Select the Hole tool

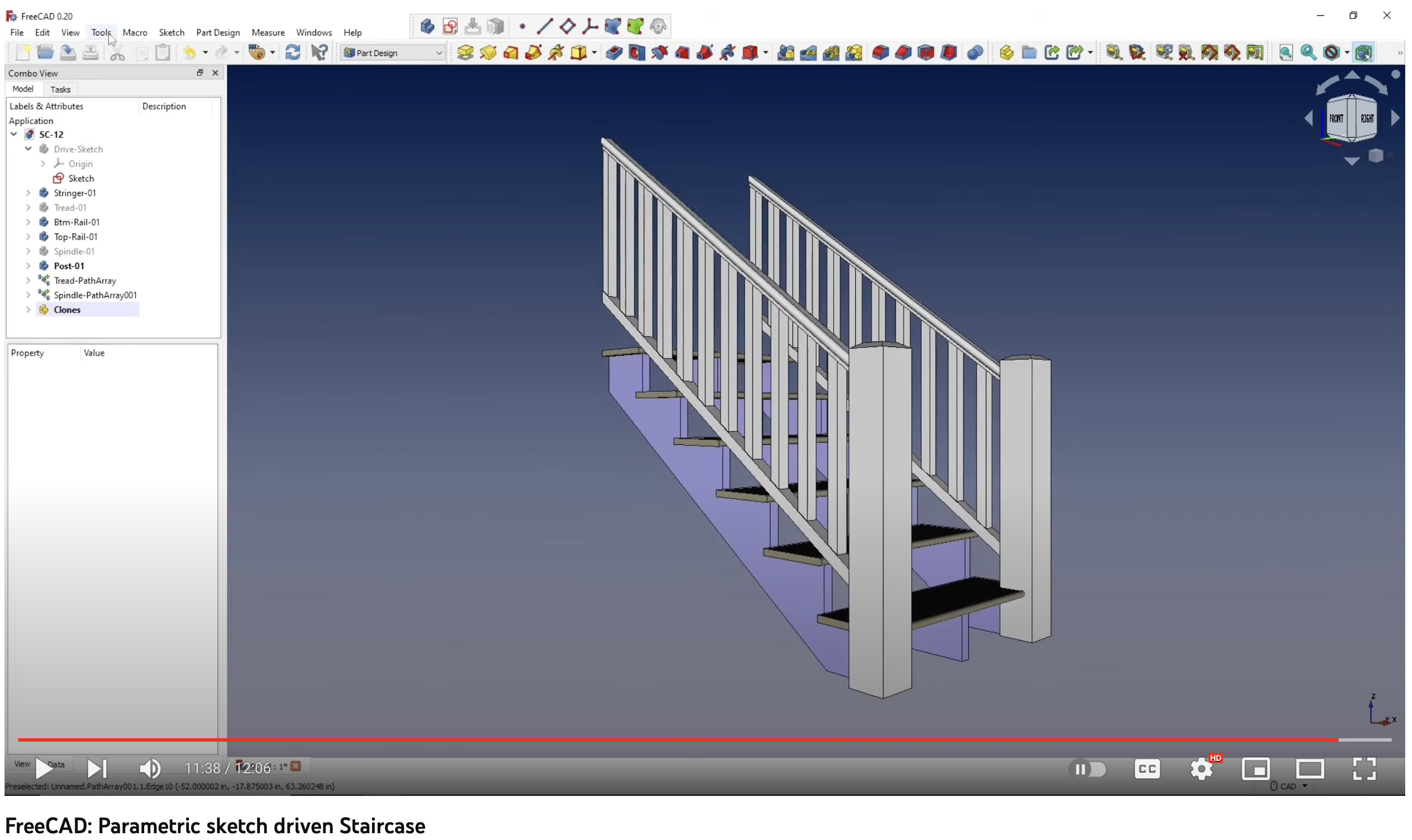pyautogui.click(x=635, y=52)
